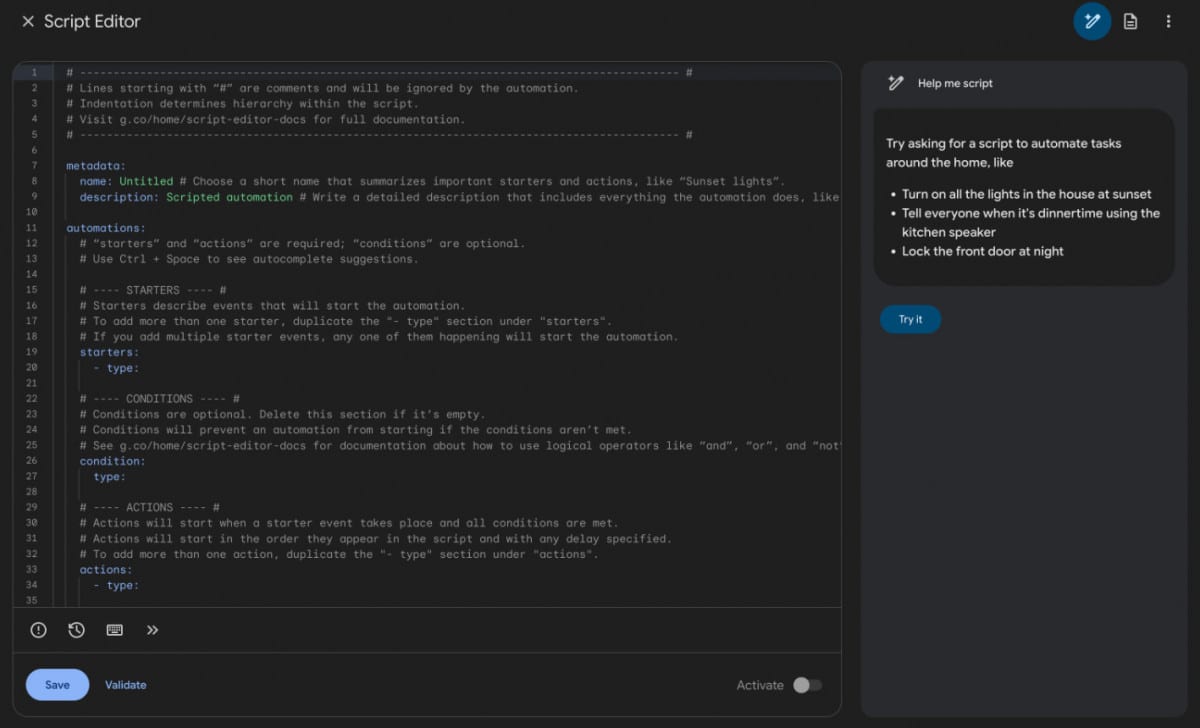
Task: Exit the Script Editor
Action: 27,21
